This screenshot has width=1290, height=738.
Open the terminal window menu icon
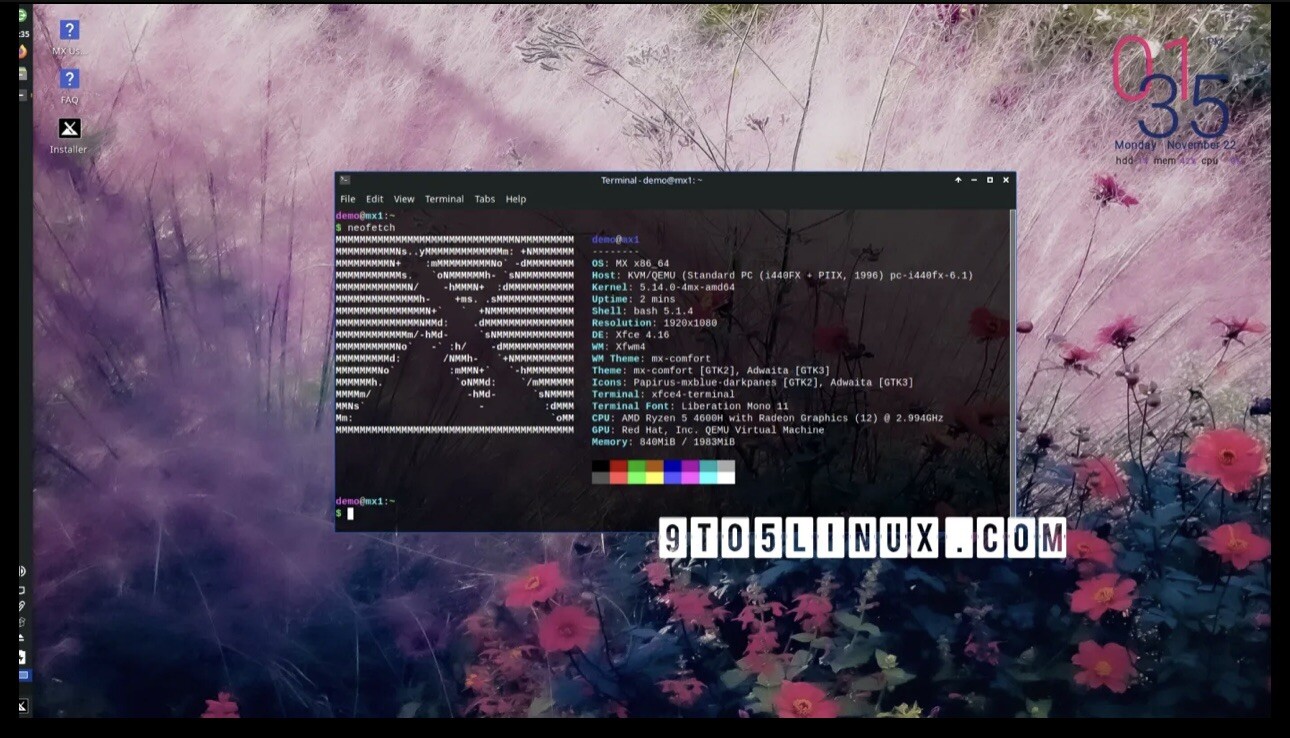click(x=345, y=180)
